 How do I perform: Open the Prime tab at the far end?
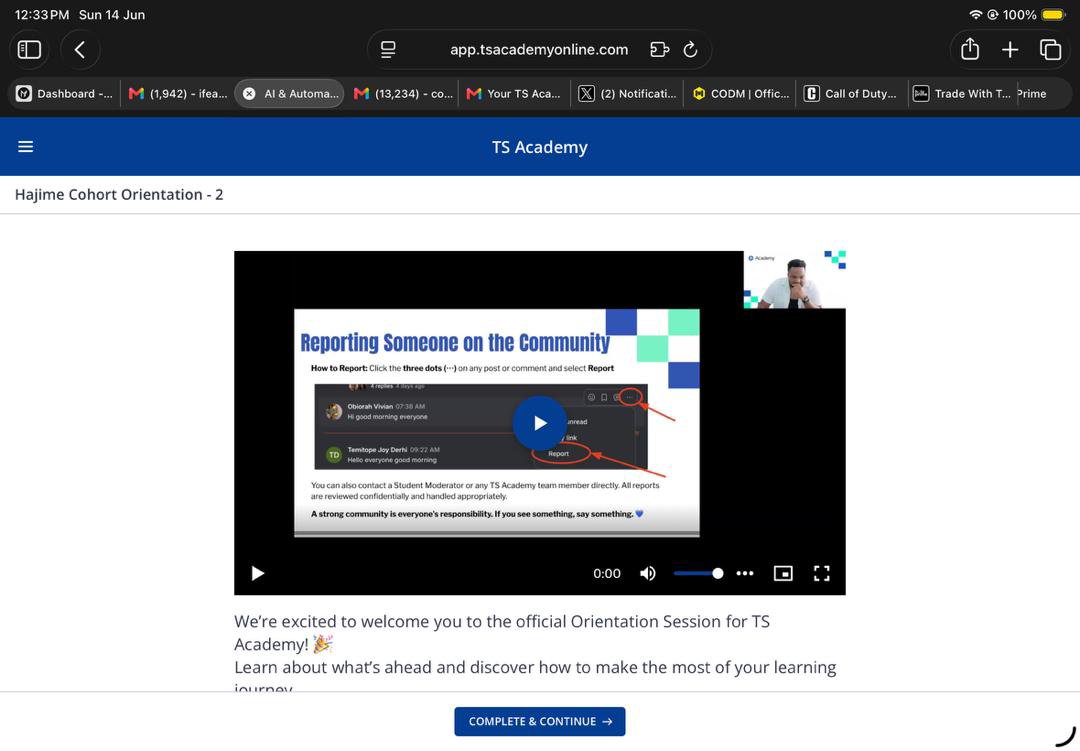pyautogui.click(x=1032, y=94)
